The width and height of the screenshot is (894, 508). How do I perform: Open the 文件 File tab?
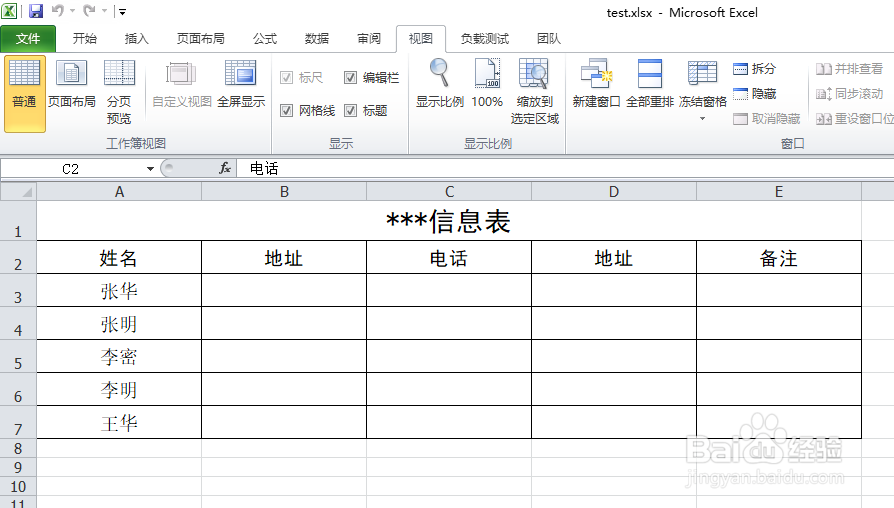point(28,39)
